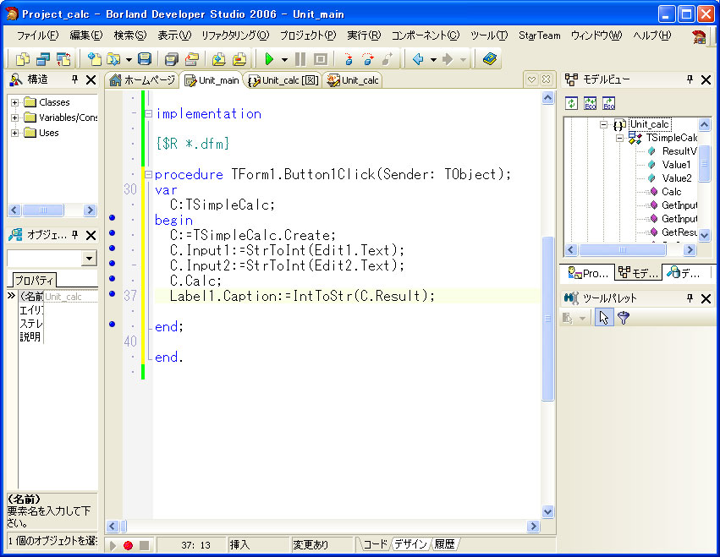The width and height of the screenshot is (720, 557).
Task: Click the editor vertical scrollbar thumb
Action: pyautogui.click(x=548, y=319)
